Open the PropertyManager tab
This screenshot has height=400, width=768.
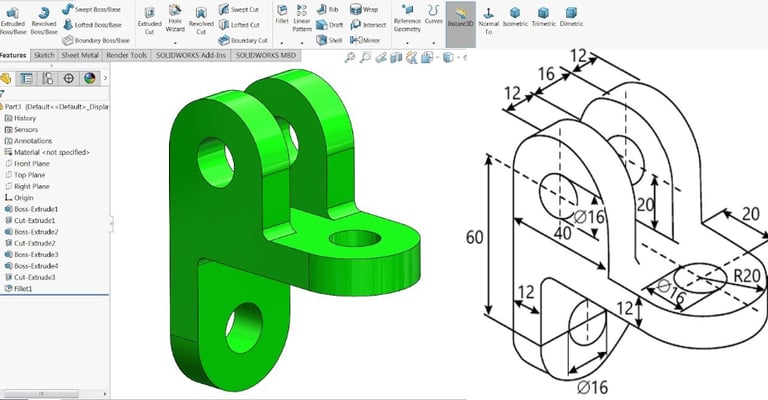point(26,78)
